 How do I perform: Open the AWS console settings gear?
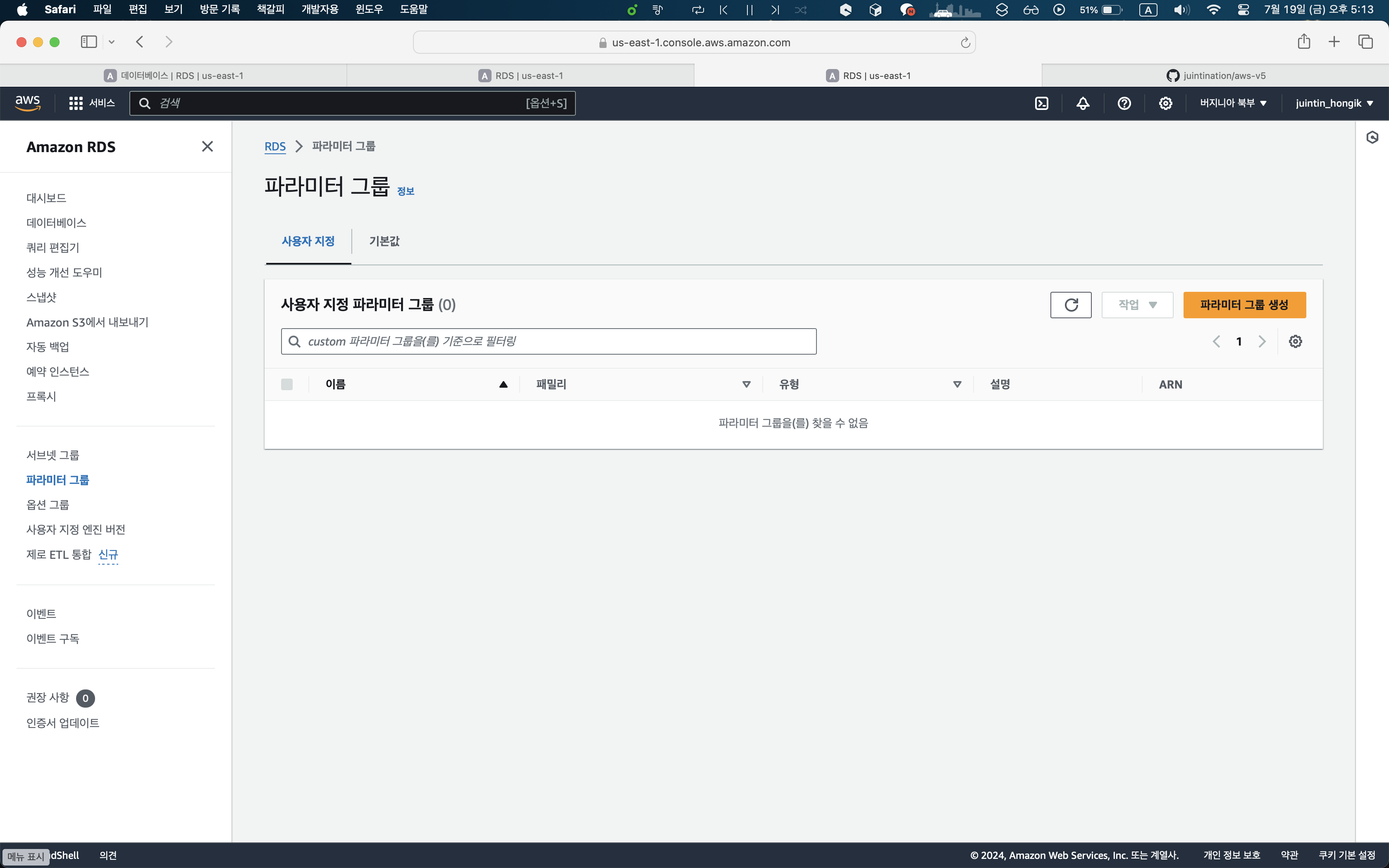pos(1165,103)
